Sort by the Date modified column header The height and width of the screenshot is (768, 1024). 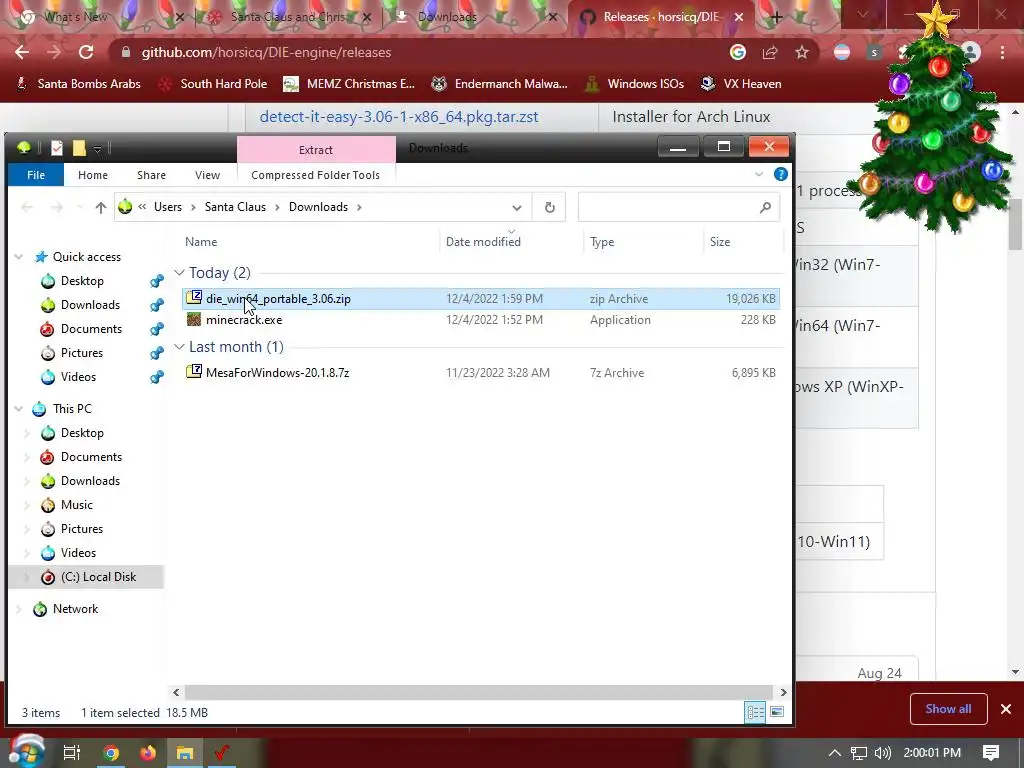483,242
